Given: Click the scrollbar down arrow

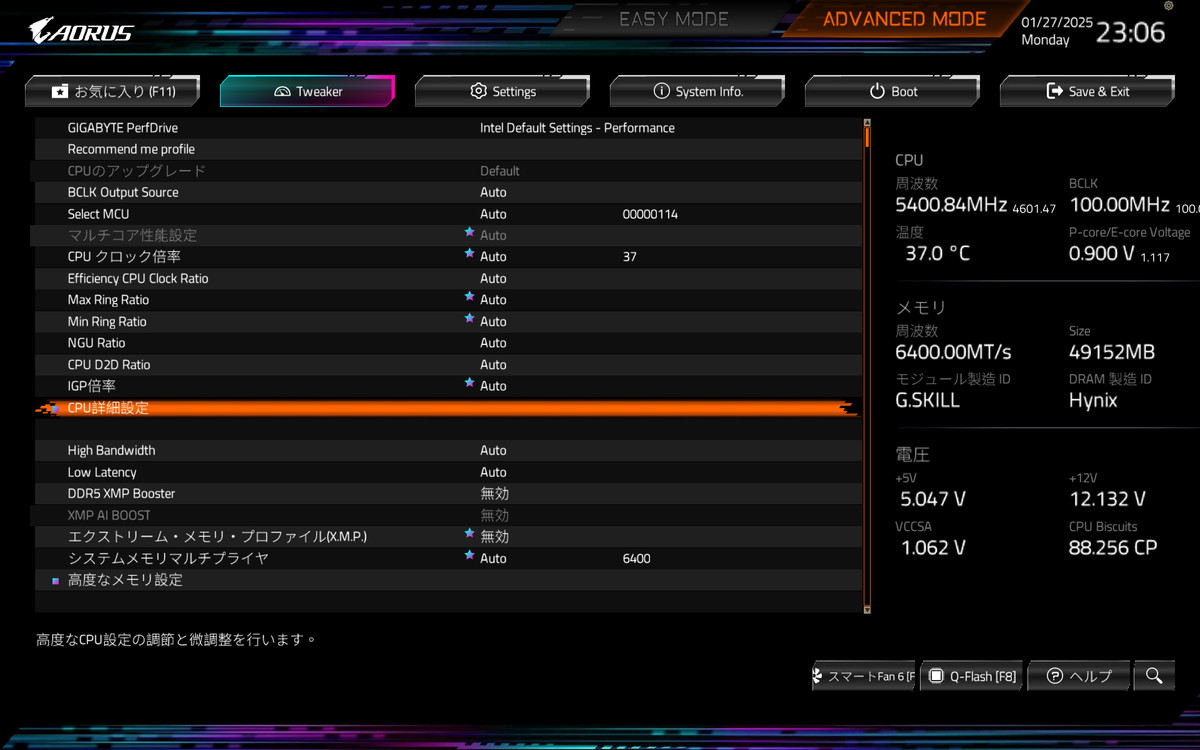Looking at the screenshot, I should [x=867, y=609].
